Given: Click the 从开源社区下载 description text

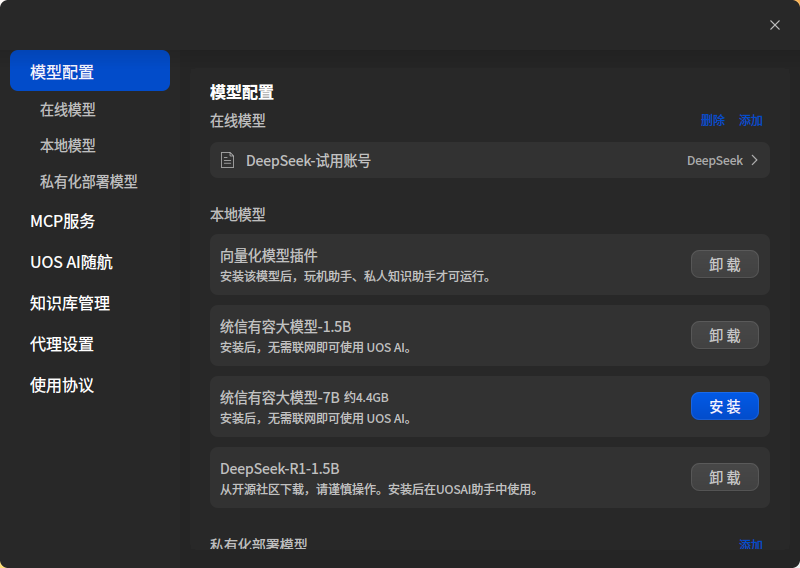Looking at the screenshot, I should click(379, 489).
